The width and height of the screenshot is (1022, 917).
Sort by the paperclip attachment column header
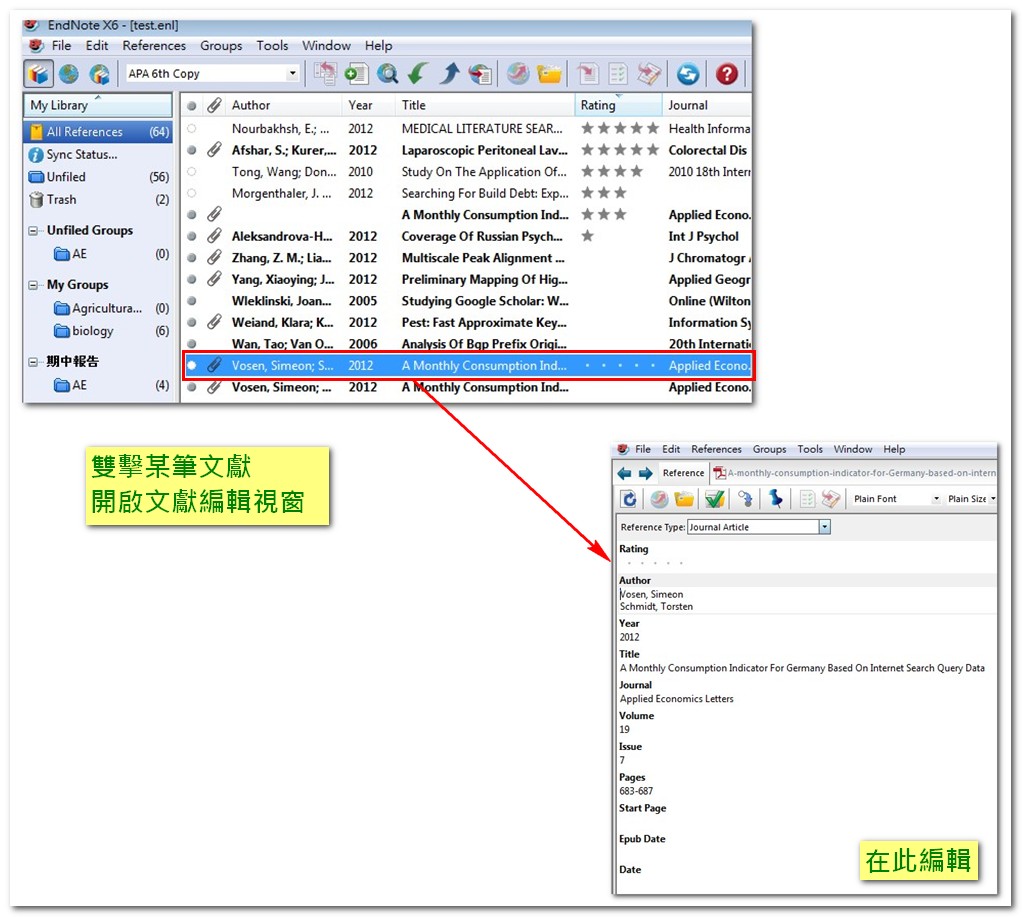click(214, 105)
